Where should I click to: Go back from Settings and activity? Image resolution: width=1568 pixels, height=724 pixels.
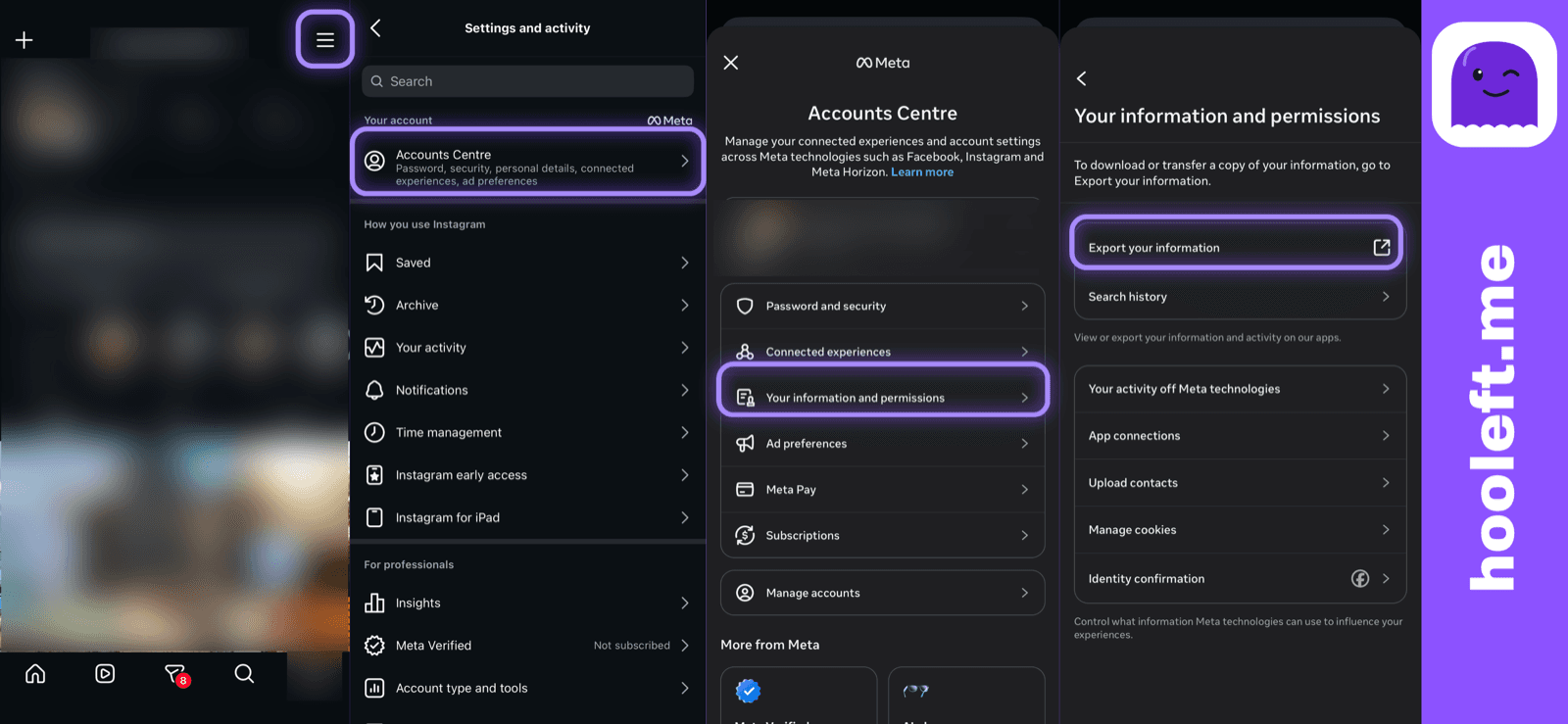[375, 28]
